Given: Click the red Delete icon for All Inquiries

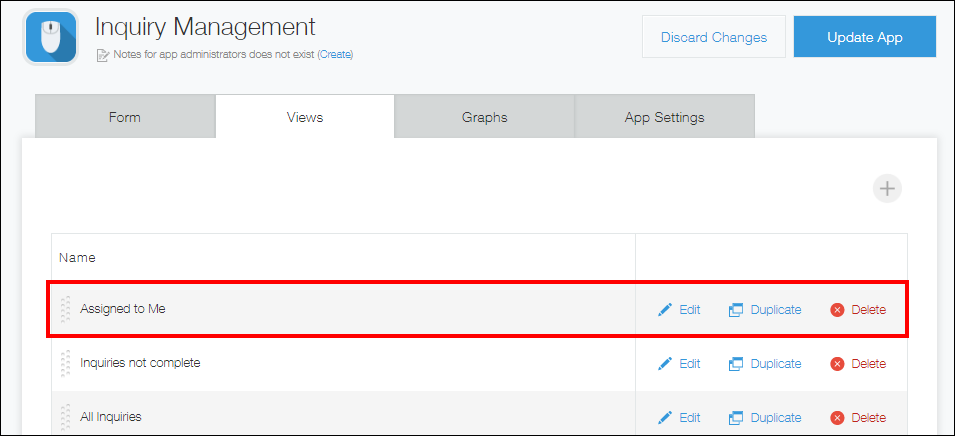Looking at the screenshot, I should coord(837,418).
